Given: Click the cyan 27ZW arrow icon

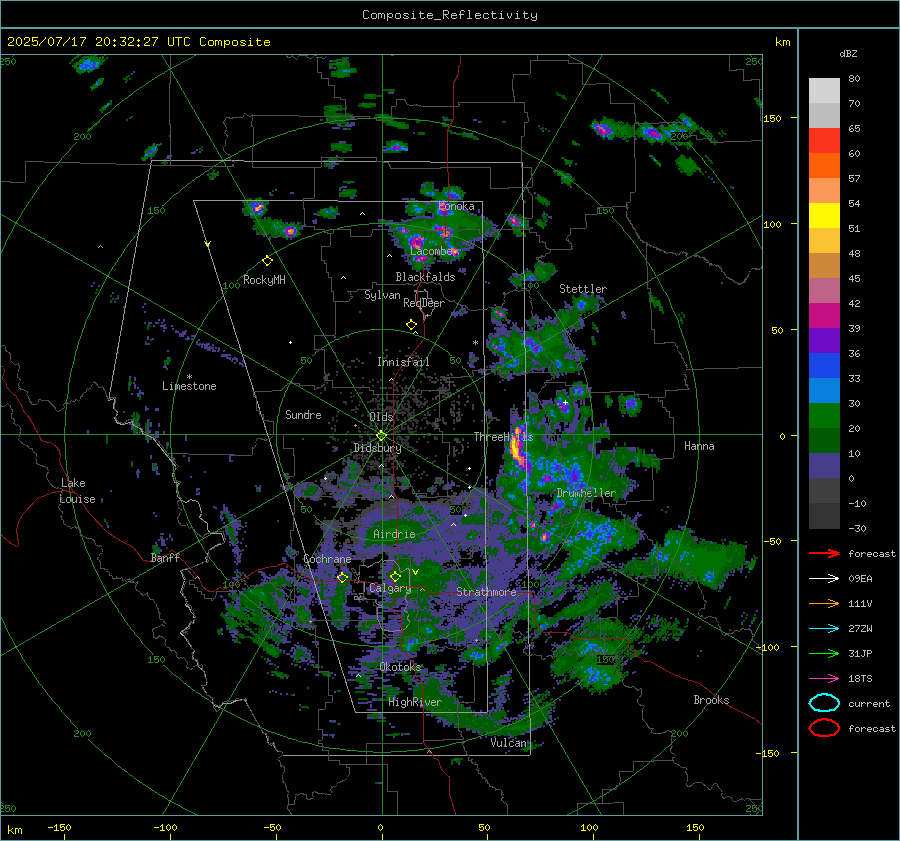Looking at the screenshot, I should click(x=824, y=629).
